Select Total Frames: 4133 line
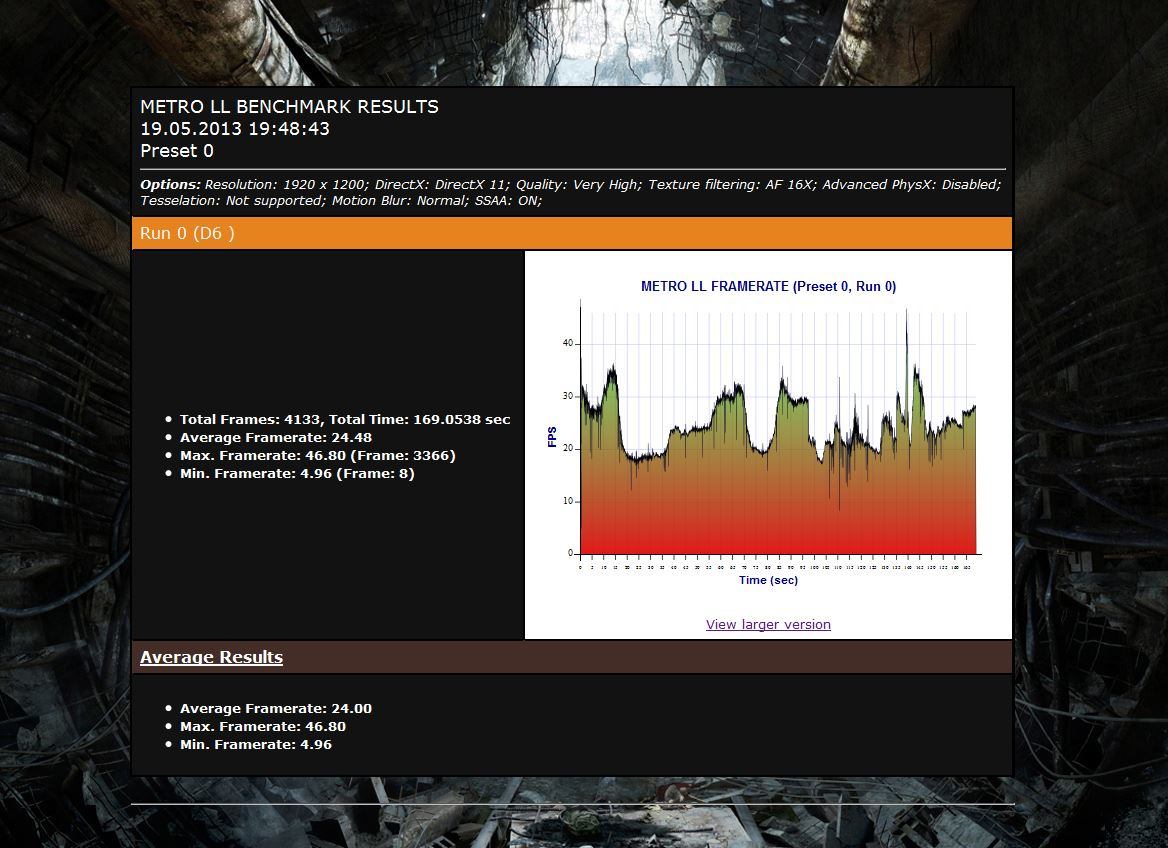 point(345,420)
